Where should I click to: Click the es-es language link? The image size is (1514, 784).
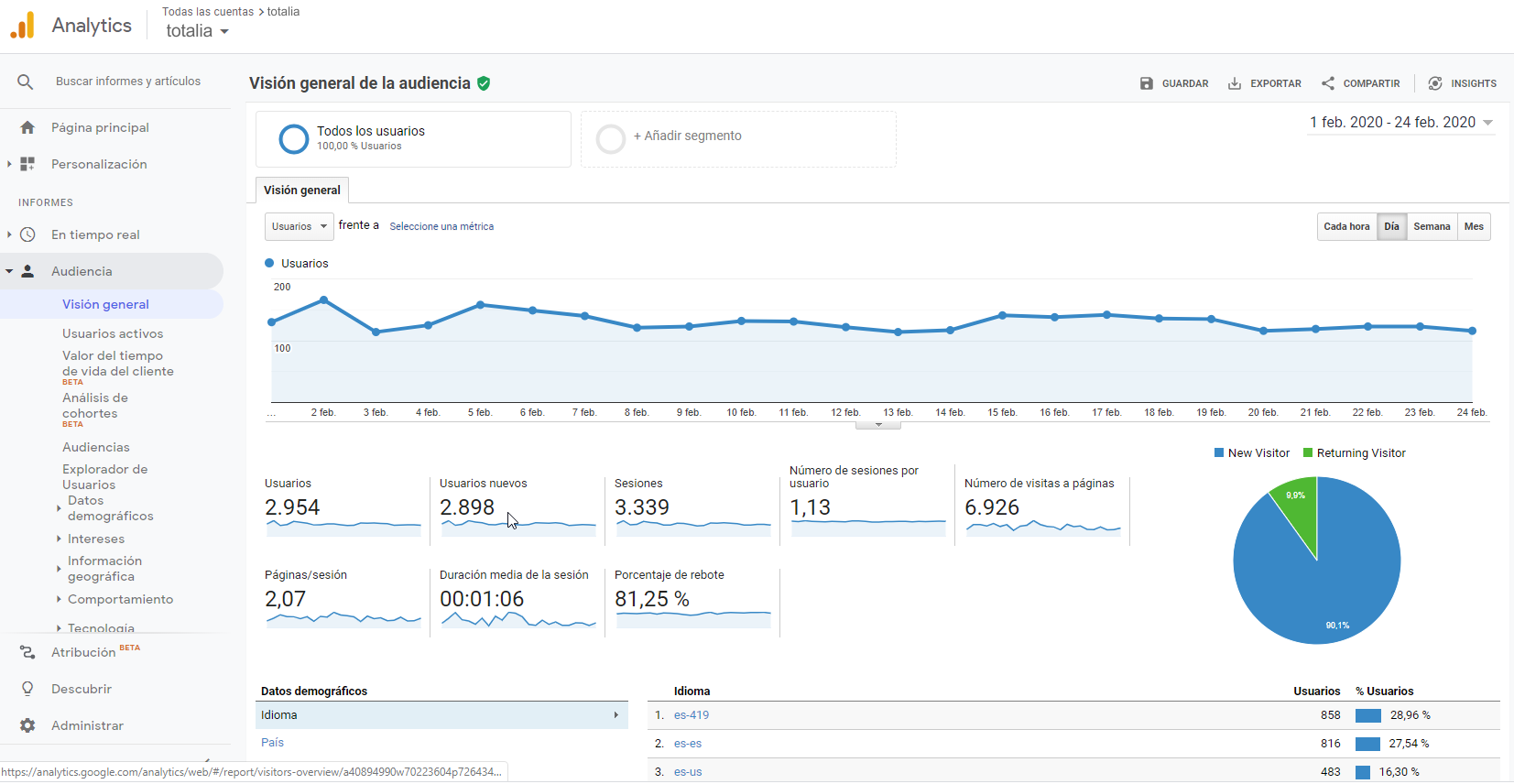tap(688, 744)
